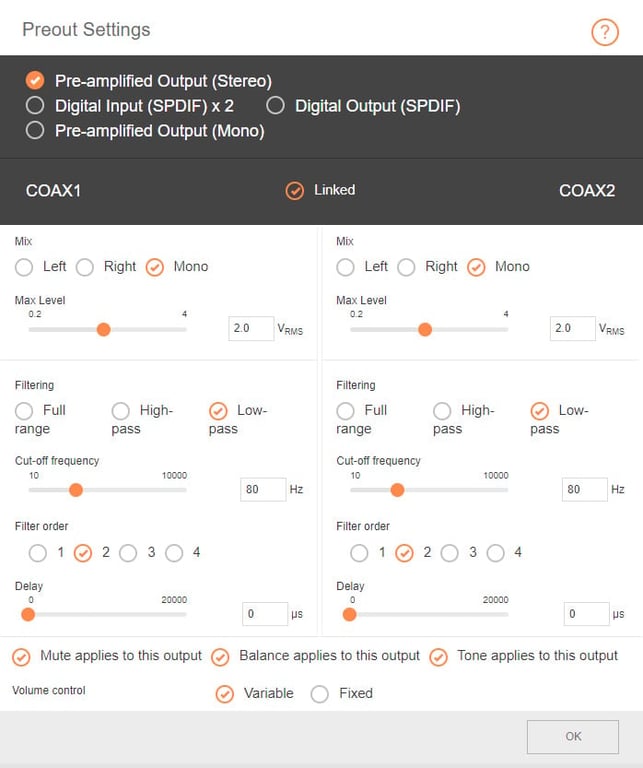Viewport: 643px width, 768px height.
Task: Toggle Tone applies to this output
Action: (x=438, y=656)
